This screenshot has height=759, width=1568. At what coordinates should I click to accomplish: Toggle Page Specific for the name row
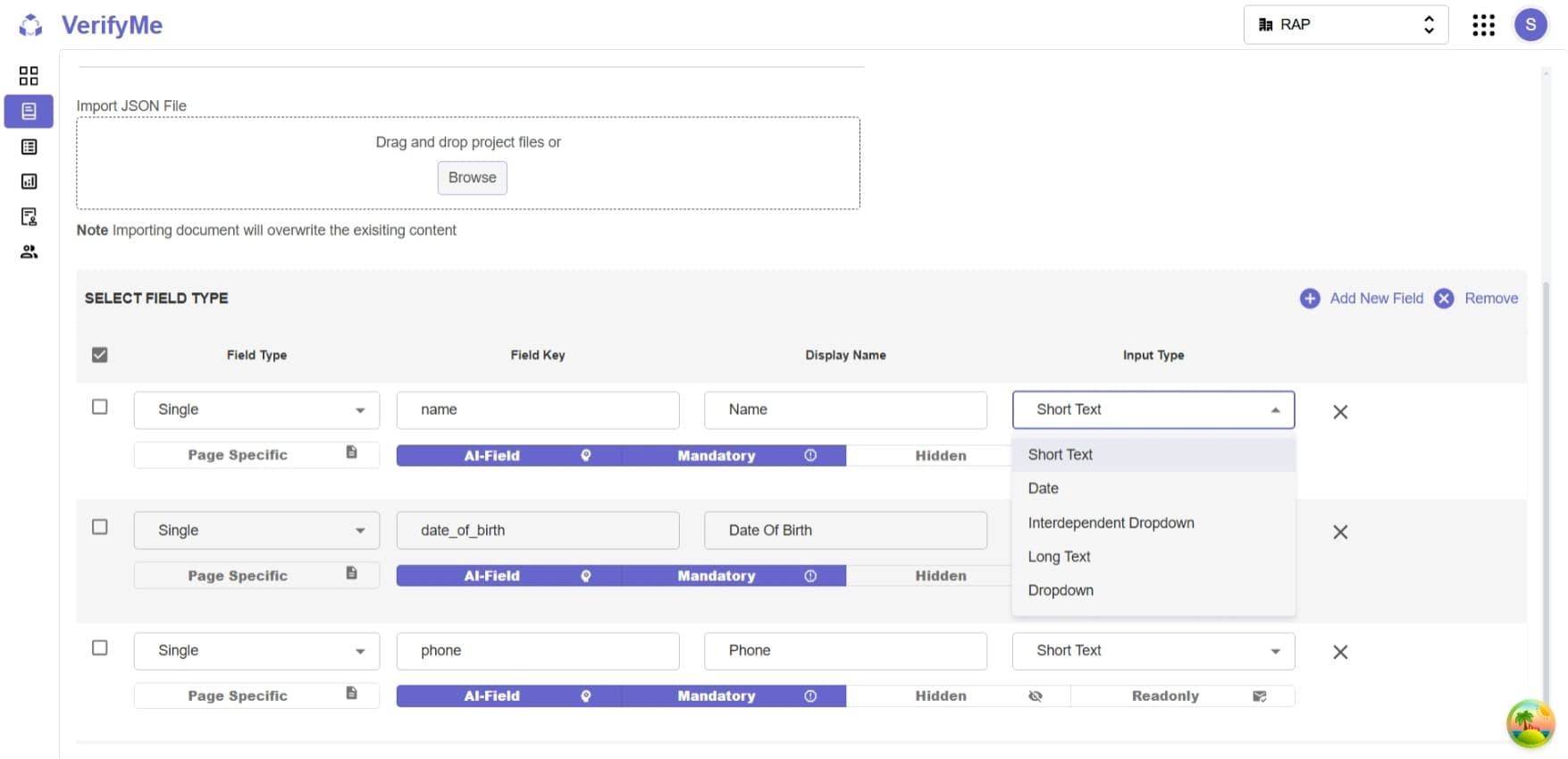click(256, 455)
